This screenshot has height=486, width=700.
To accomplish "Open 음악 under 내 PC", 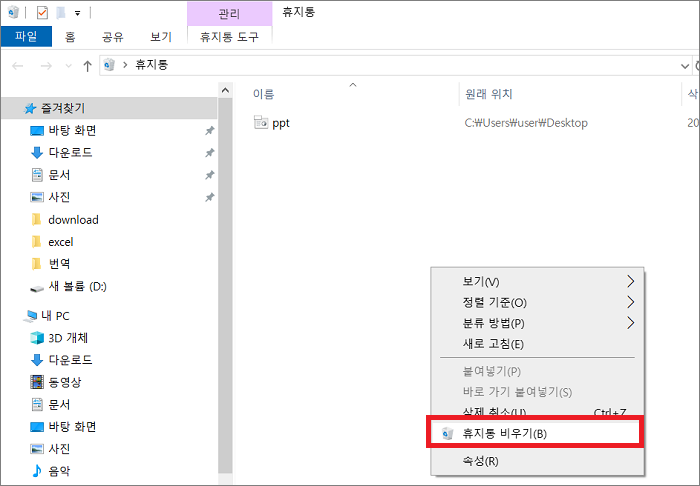I will [59, 471].
